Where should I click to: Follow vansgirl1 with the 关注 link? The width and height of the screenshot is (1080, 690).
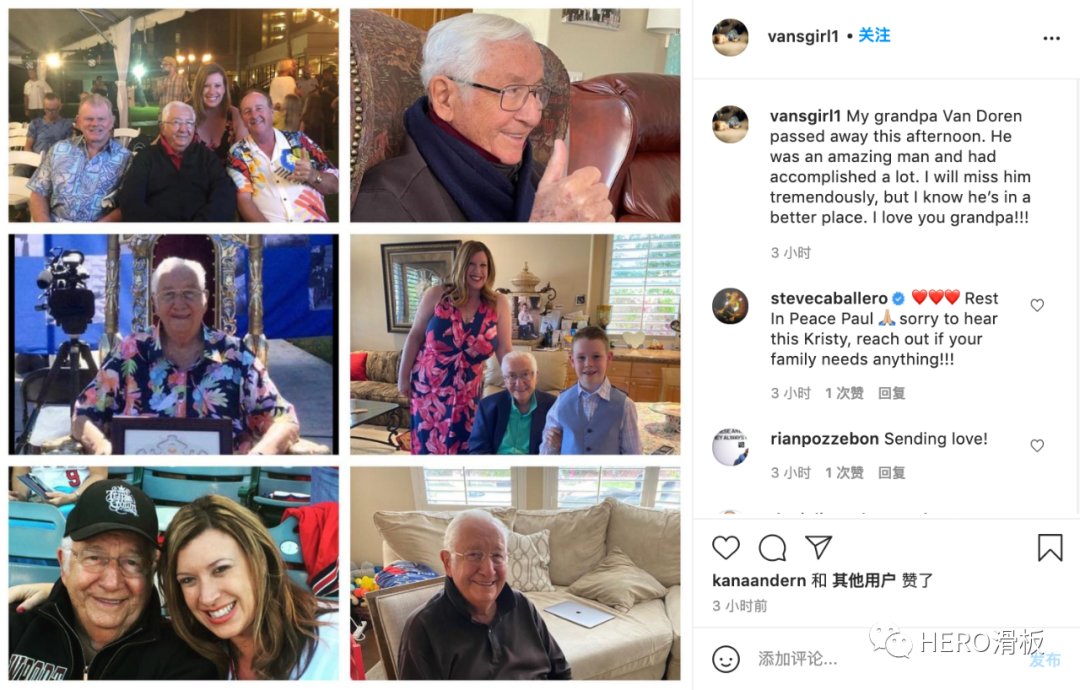[x=874, y=35]
